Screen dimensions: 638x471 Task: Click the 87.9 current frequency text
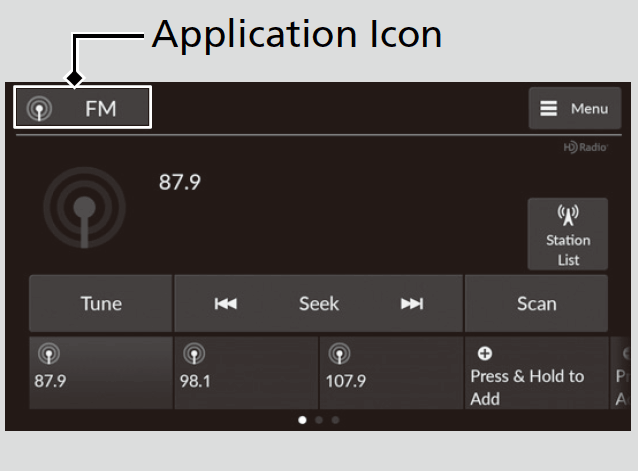[179, 182]
